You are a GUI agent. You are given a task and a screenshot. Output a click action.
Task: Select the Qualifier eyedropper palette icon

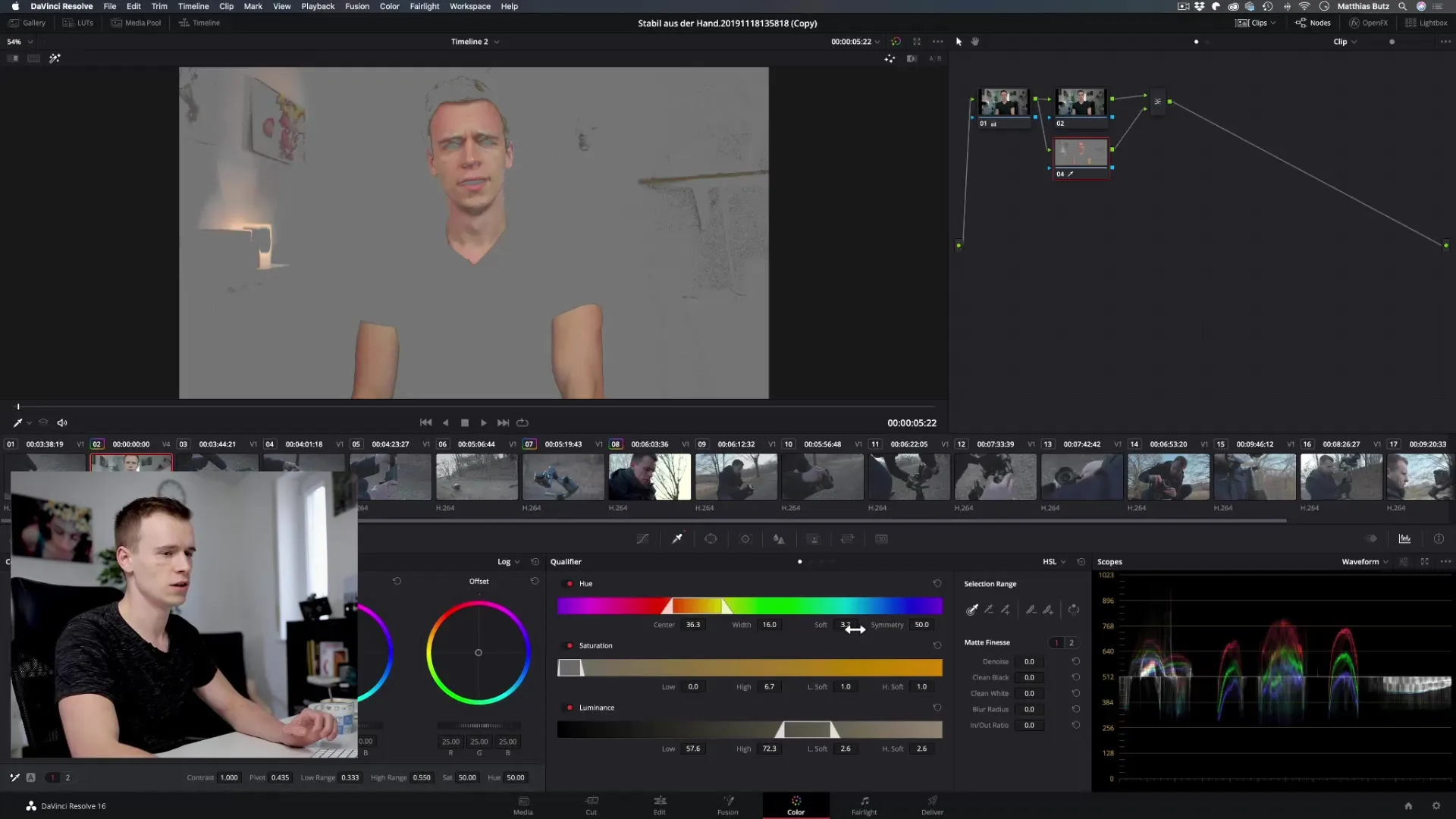pos(676,539)
